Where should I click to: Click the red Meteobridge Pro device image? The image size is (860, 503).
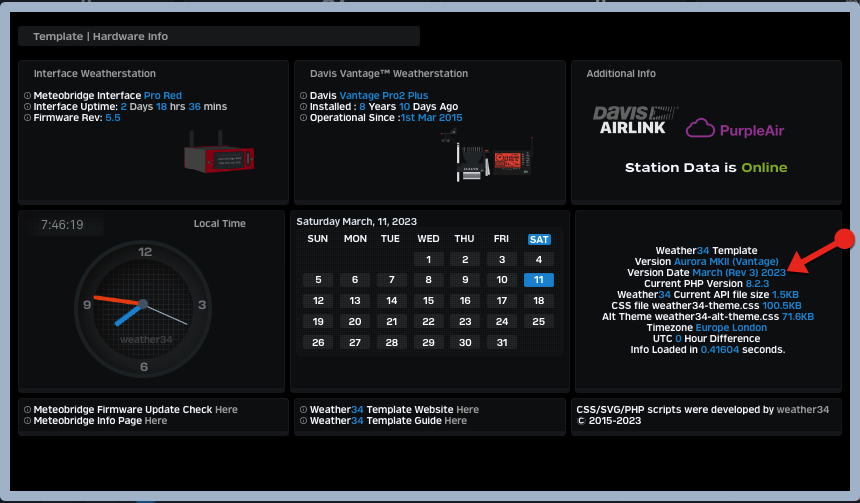click(219, 152)
